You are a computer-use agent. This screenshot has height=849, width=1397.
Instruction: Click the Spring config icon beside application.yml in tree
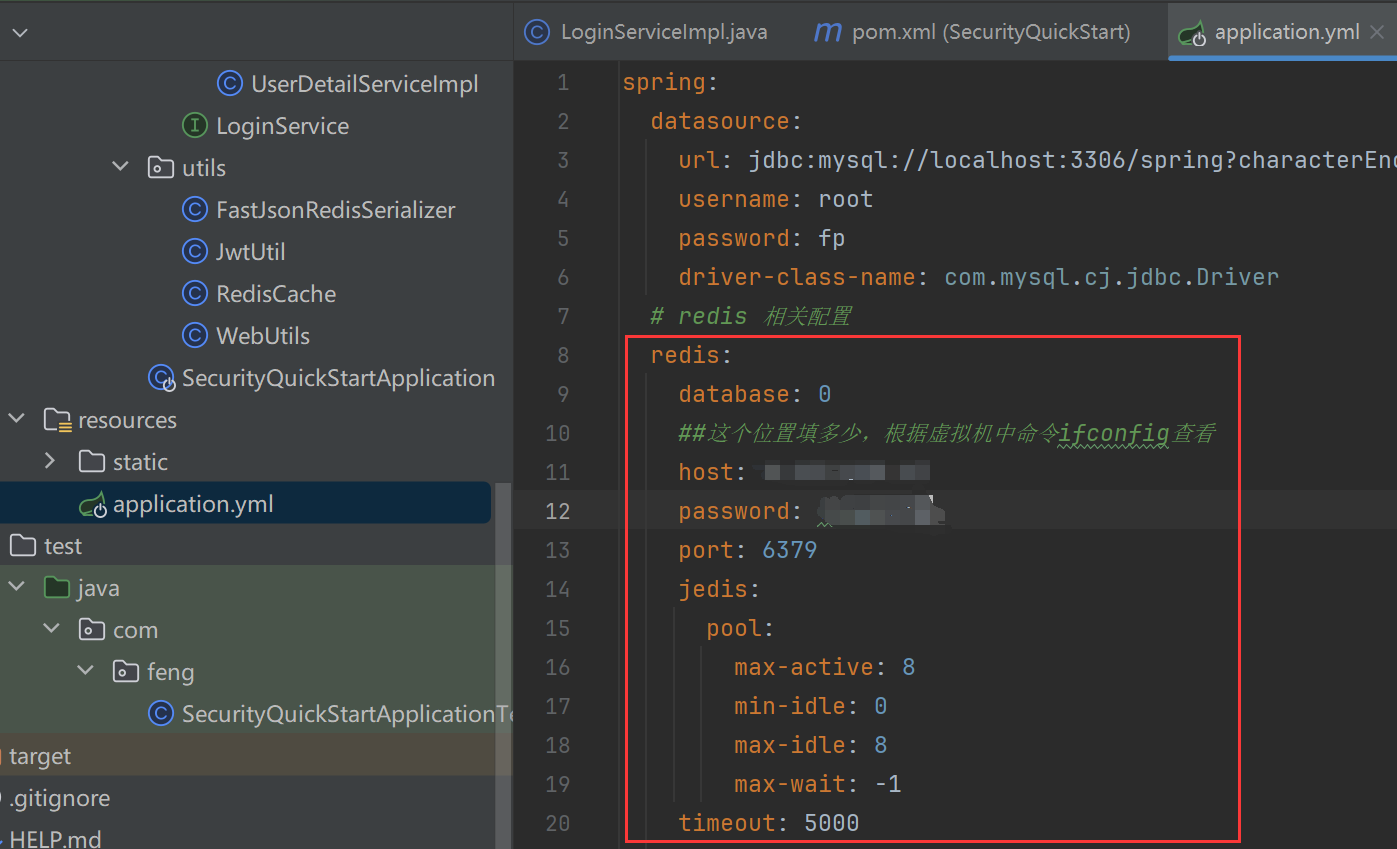(92, 505)
